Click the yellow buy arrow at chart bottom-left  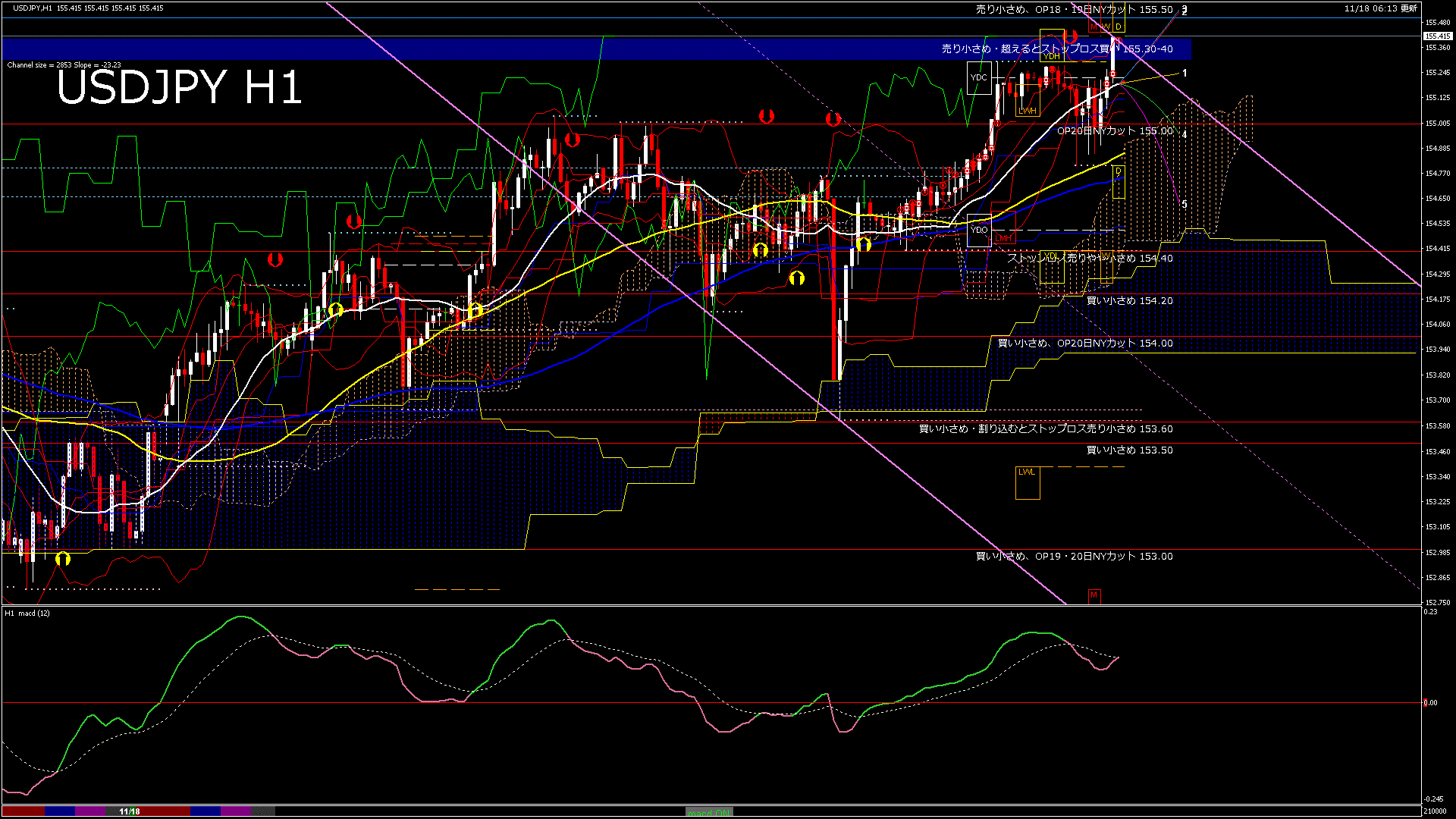(x=63, y=559)
